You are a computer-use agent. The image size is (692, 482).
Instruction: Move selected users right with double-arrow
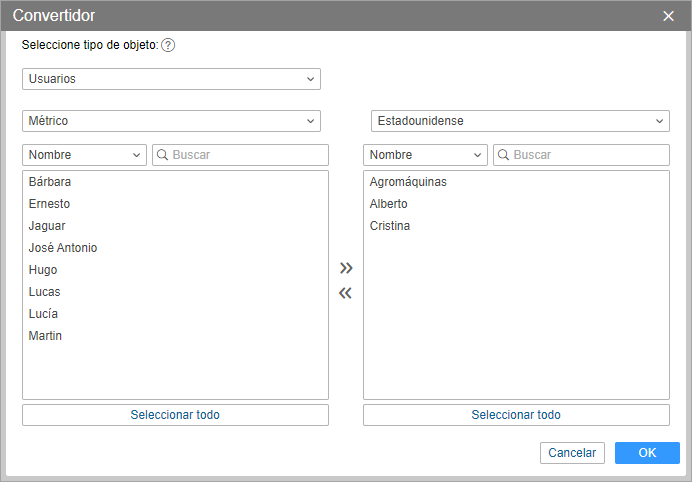click(x=346, y=268)
